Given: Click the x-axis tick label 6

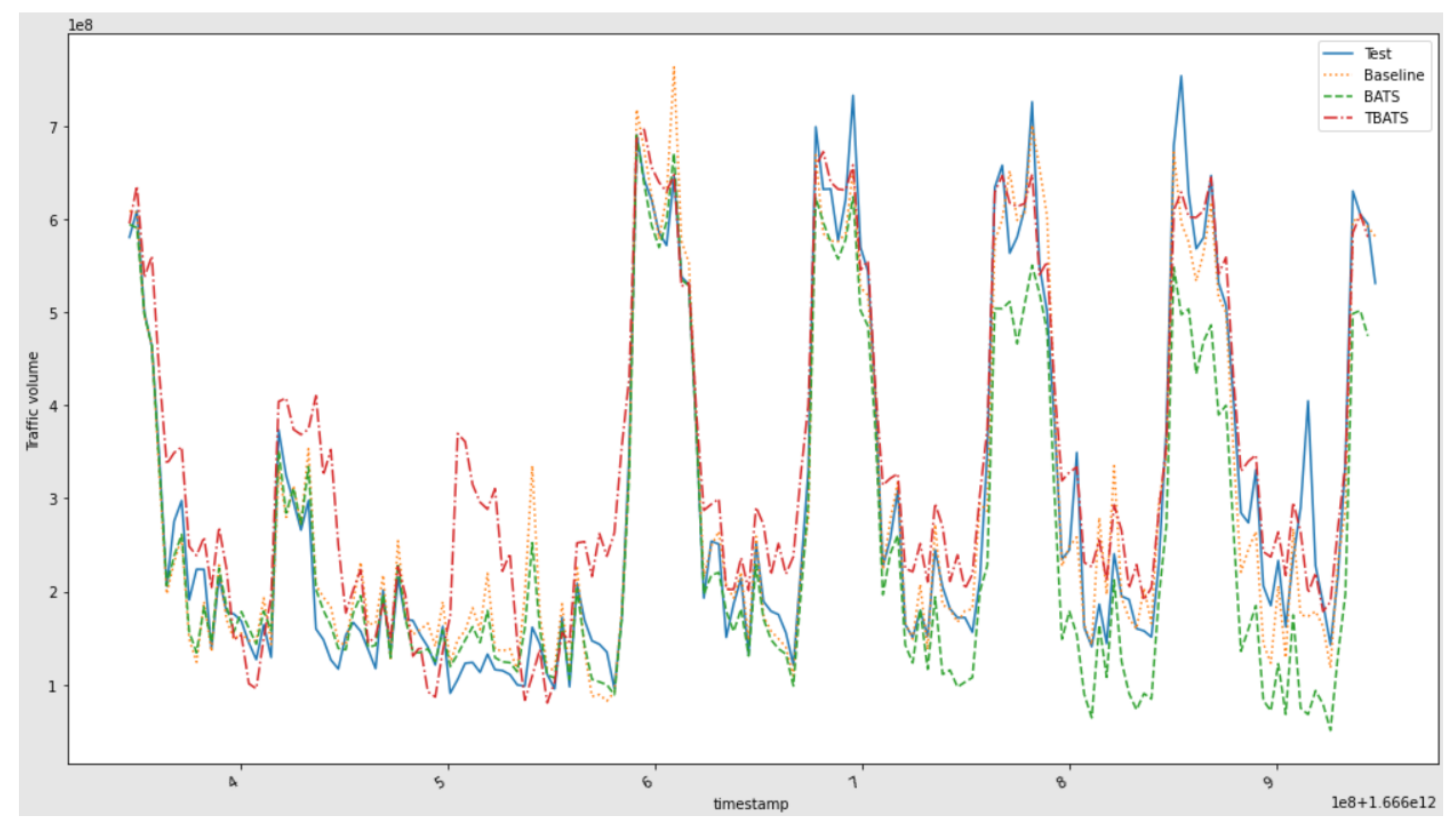Looking at the screenshot, I should (647, 781).
